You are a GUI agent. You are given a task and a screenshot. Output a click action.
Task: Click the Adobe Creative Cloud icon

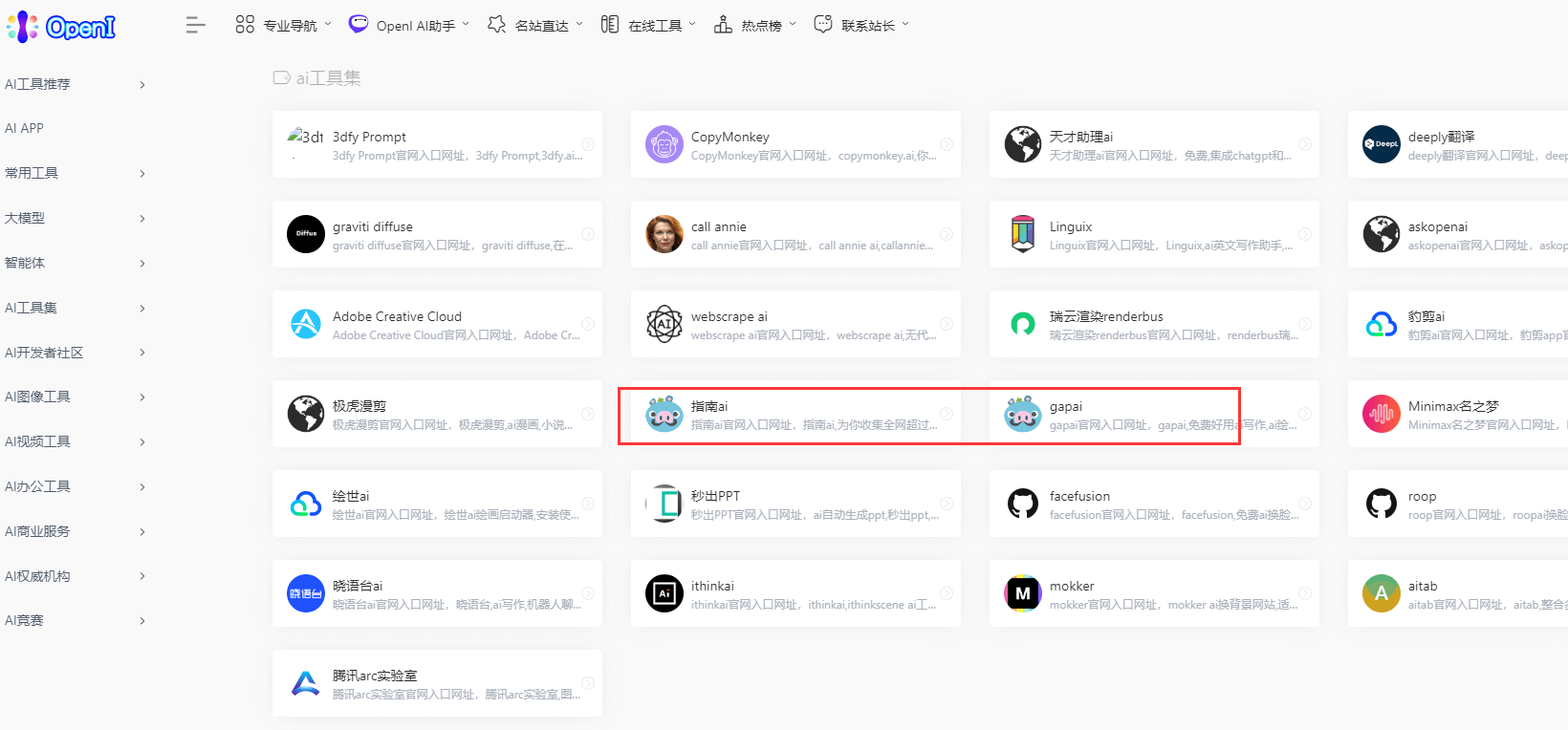click(306, 324)
